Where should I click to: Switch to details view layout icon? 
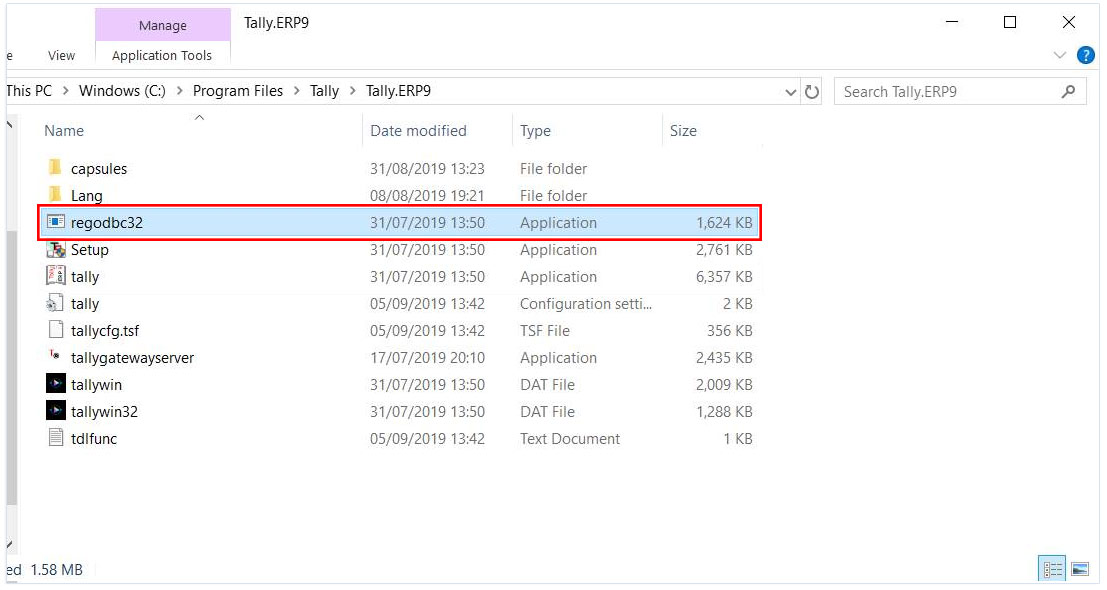click(x=1053, y=569)
